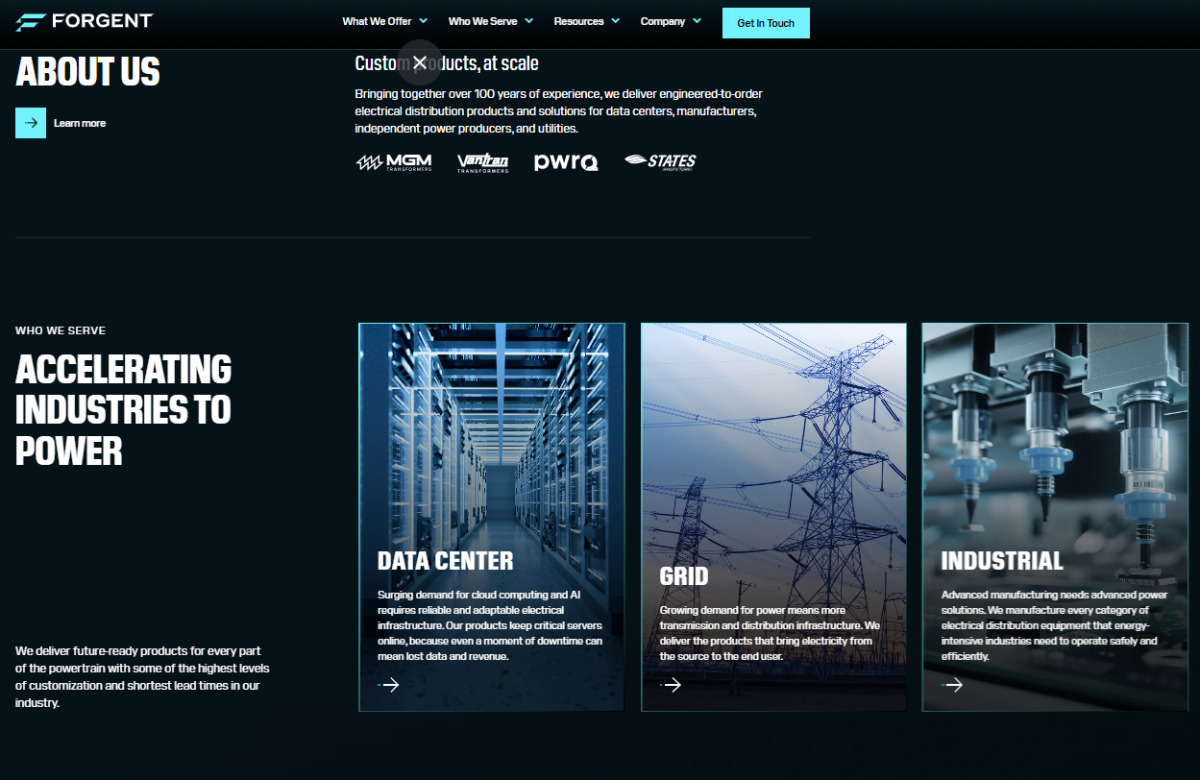
Task: Open the Resources dropdown menu
Action: 586,21
